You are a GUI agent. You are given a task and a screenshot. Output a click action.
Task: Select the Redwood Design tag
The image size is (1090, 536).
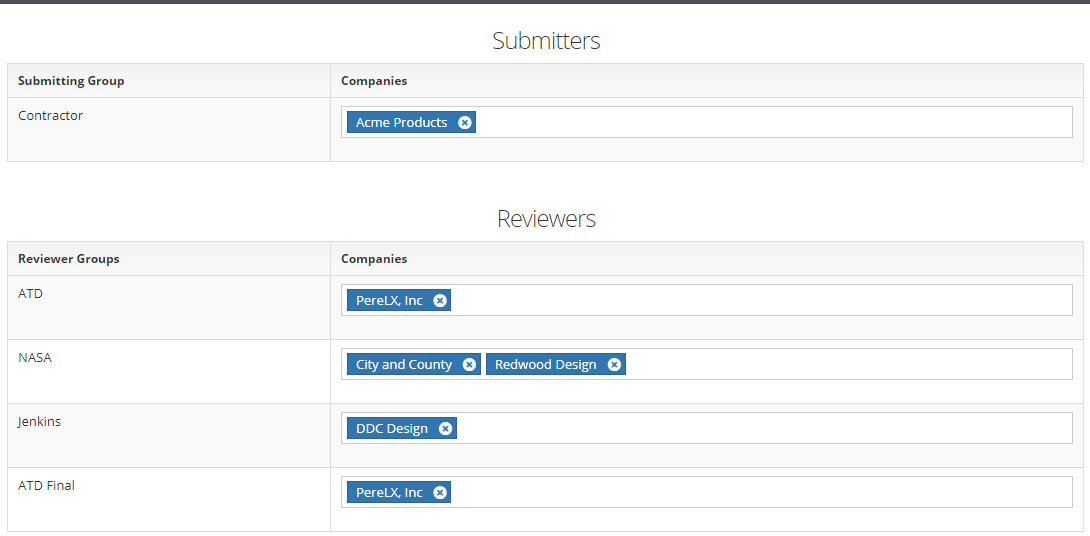pyautogui.click(x=546, y=364)
